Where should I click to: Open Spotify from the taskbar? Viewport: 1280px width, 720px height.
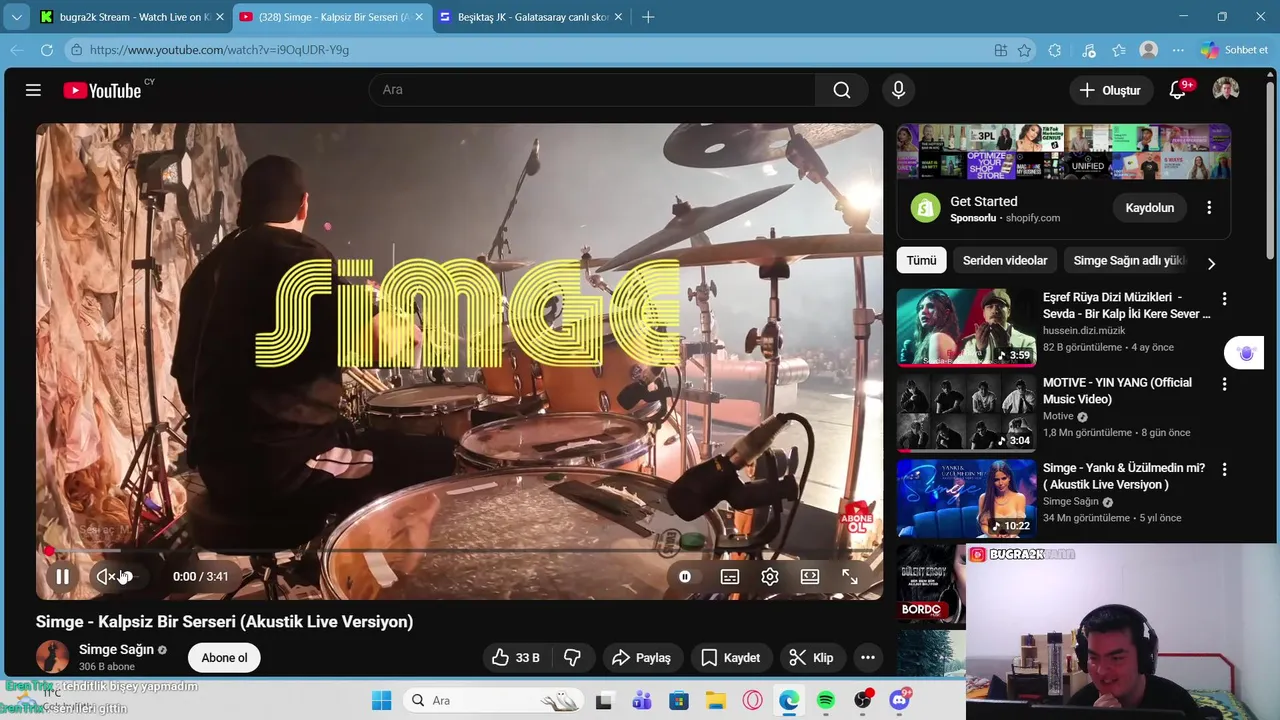coord(826,701)
